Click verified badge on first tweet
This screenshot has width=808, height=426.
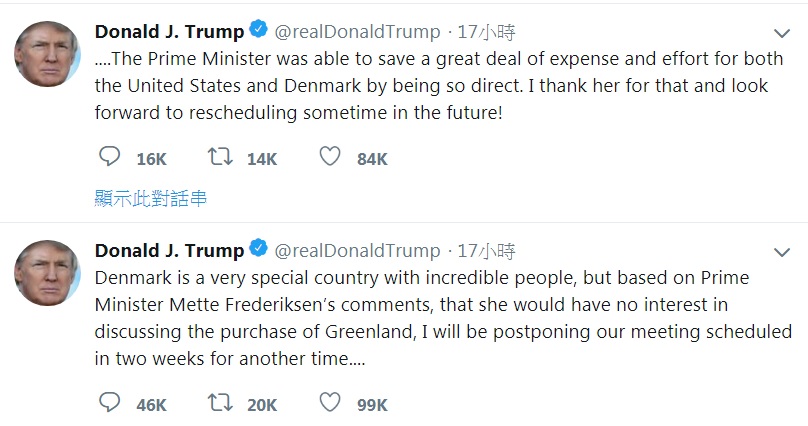coord(259,29)
